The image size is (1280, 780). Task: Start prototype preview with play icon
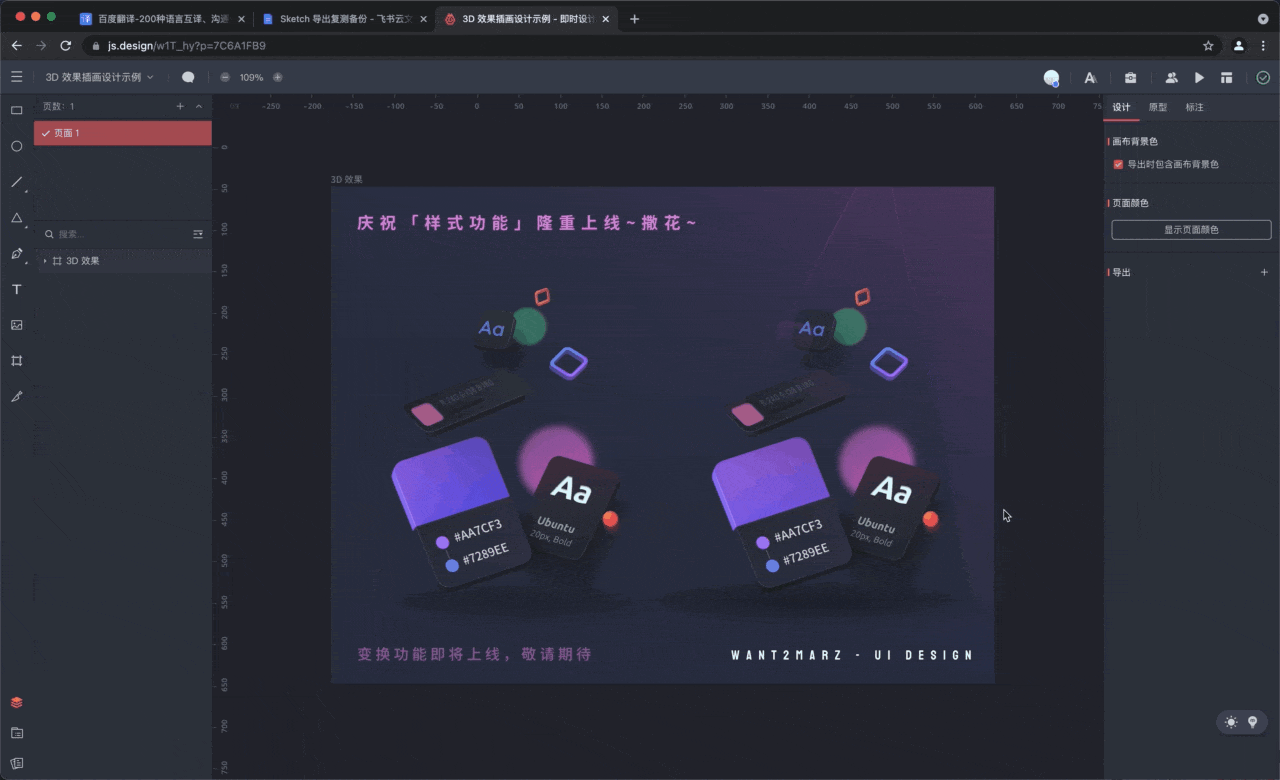click(x=1199, y=77)
